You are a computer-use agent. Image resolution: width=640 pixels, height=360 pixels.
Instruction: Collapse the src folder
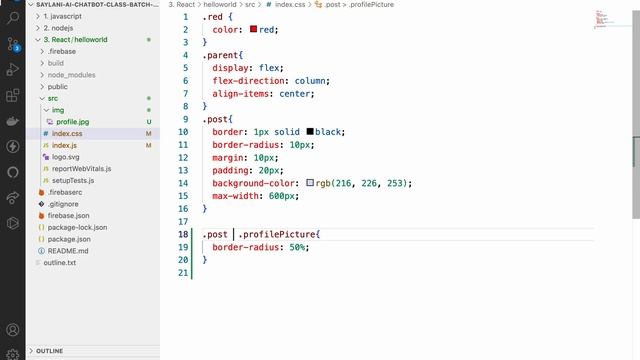coord(42,98)
